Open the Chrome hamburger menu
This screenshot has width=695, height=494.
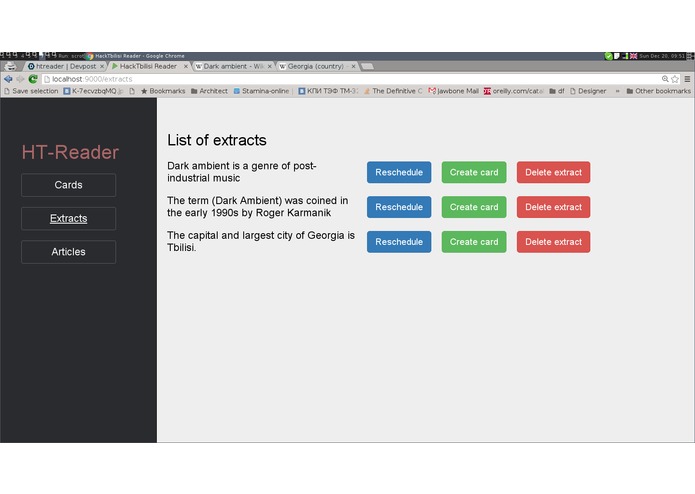(687, 79)
